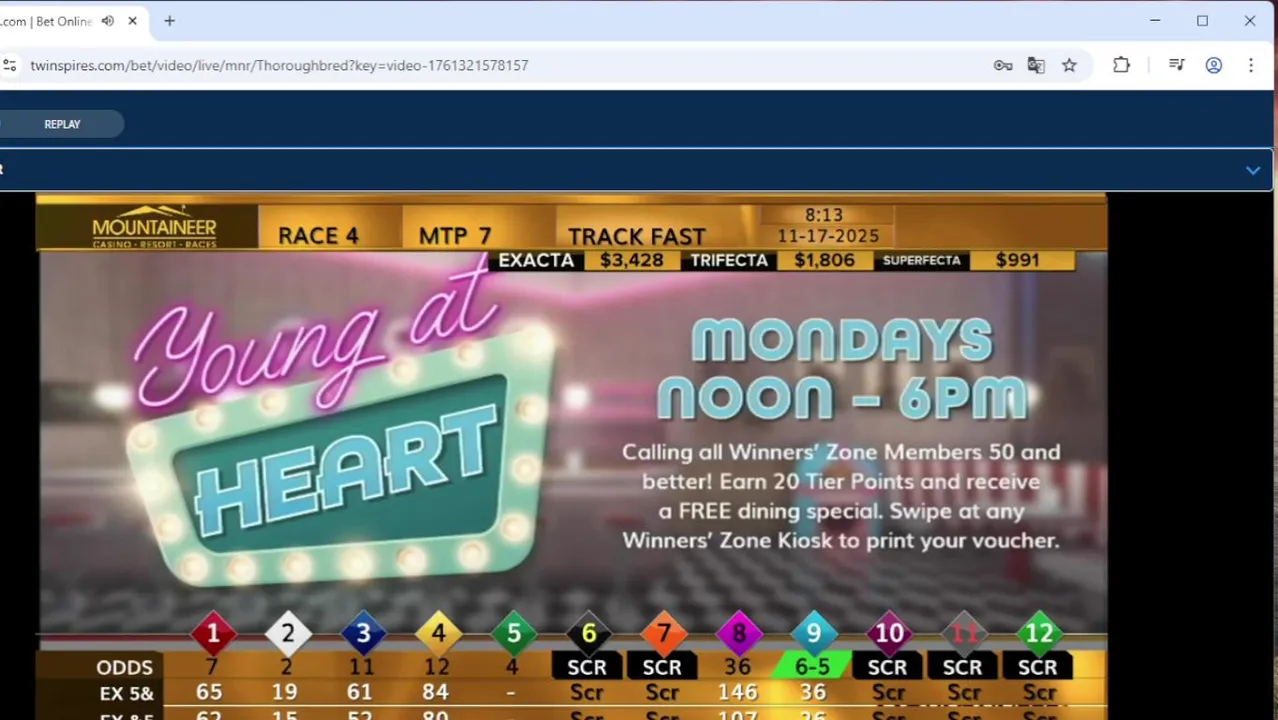
Task: Click horse number 6 black diamond
Action: (x=588, y=633)
